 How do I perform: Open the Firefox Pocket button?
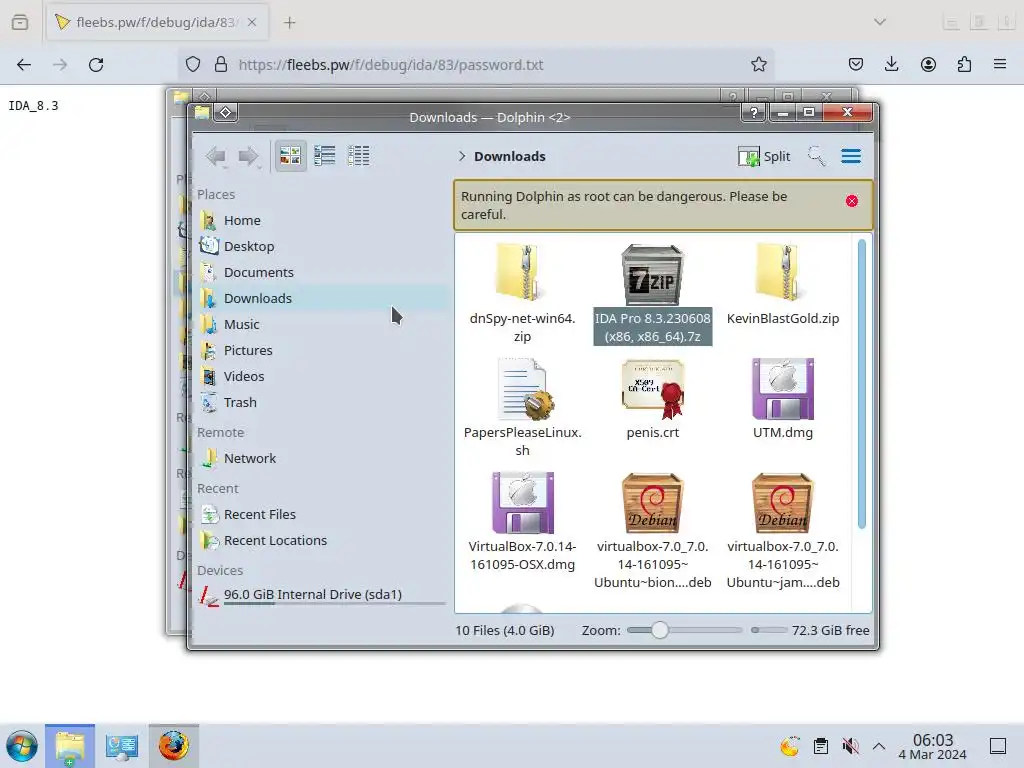pos(856,65)
